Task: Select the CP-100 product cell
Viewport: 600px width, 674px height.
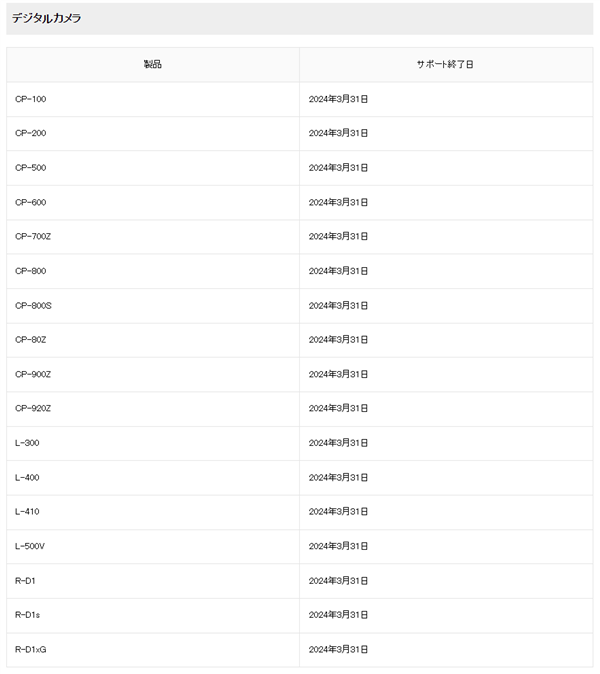Action: (31, 99)
